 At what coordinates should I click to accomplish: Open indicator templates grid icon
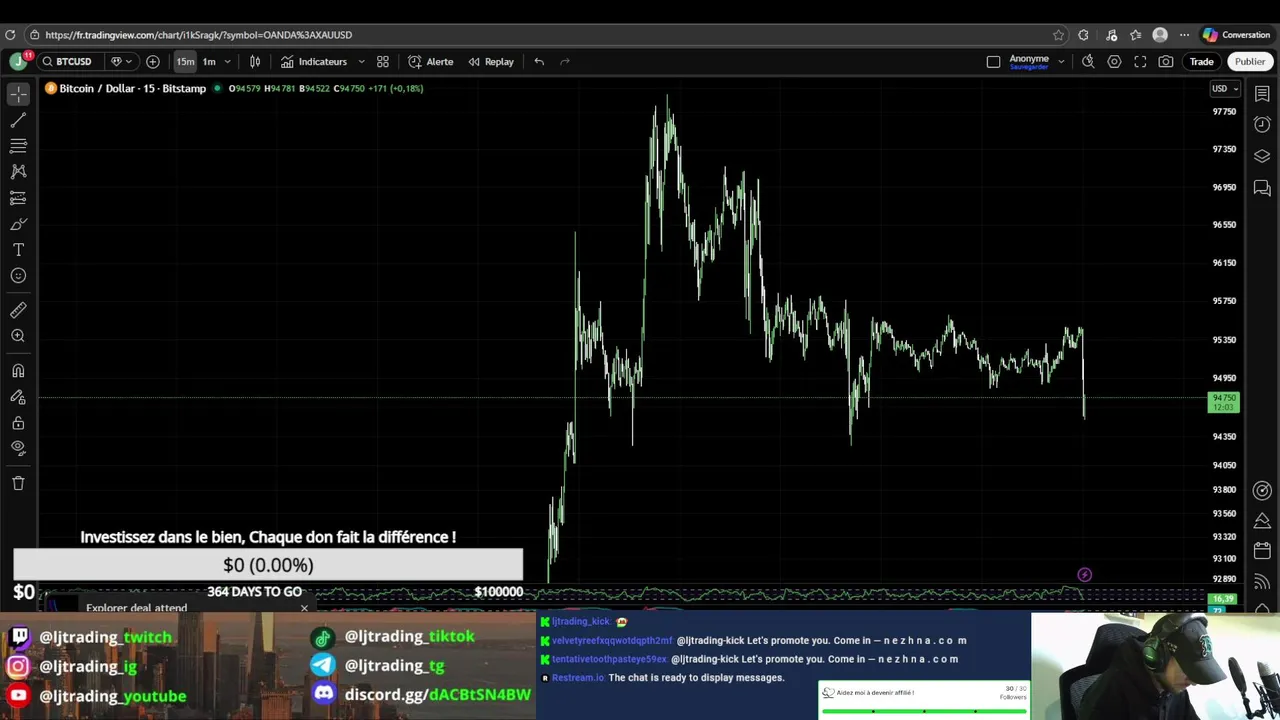[383, 62]
